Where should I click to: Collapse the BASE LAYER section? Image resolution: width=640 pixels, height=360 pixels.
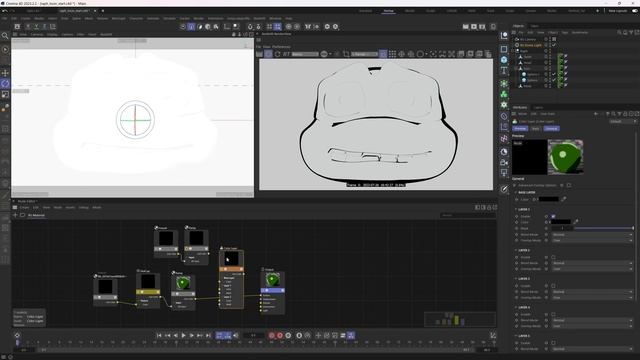coord(516,192)
